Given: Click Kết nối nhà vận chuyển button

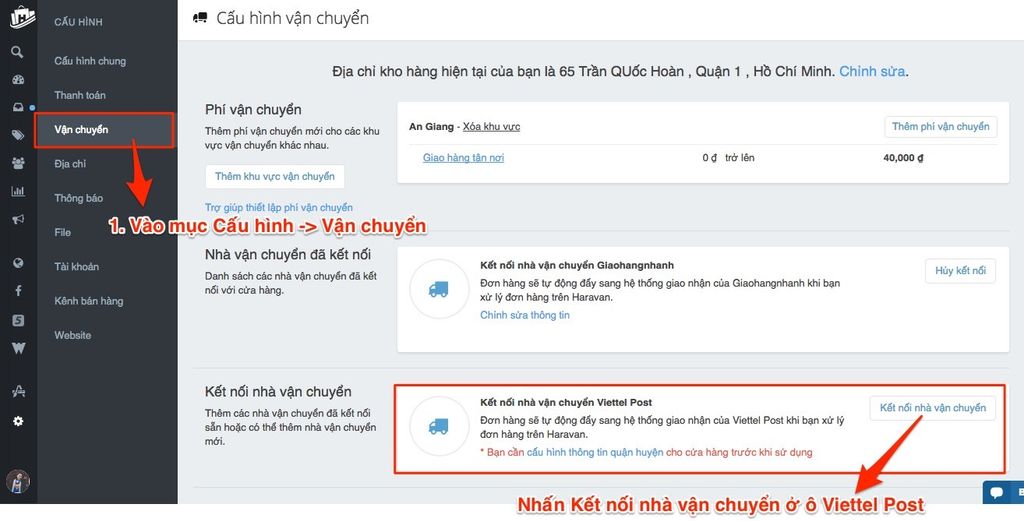Looking at the screenshot, I should (933, 408).
